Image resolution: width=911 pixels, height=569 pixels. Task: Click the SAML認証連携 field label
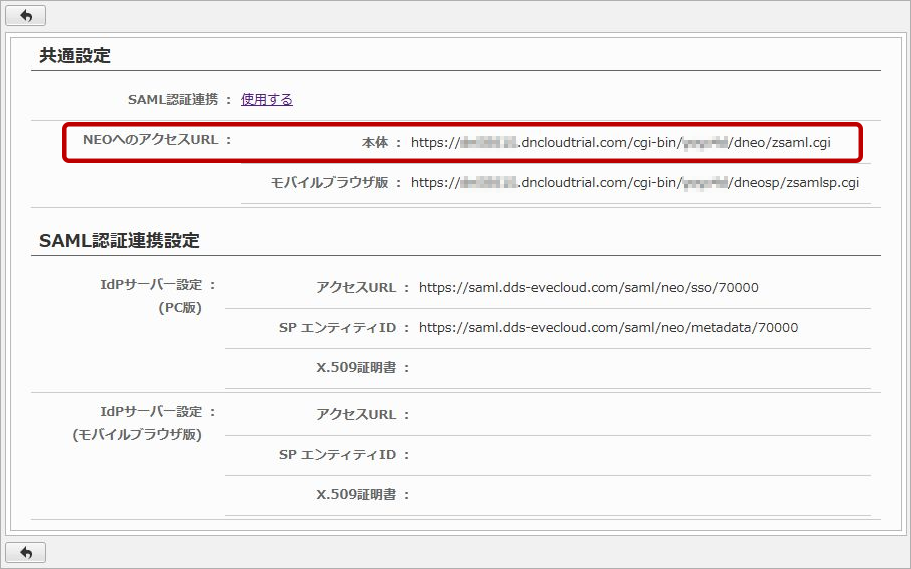point(174,100)
